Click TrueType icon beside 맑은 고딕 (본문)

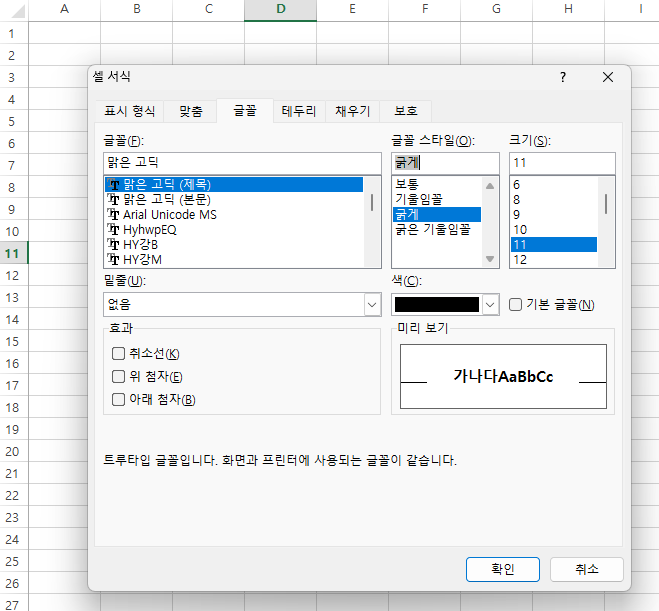pos(113,200)
